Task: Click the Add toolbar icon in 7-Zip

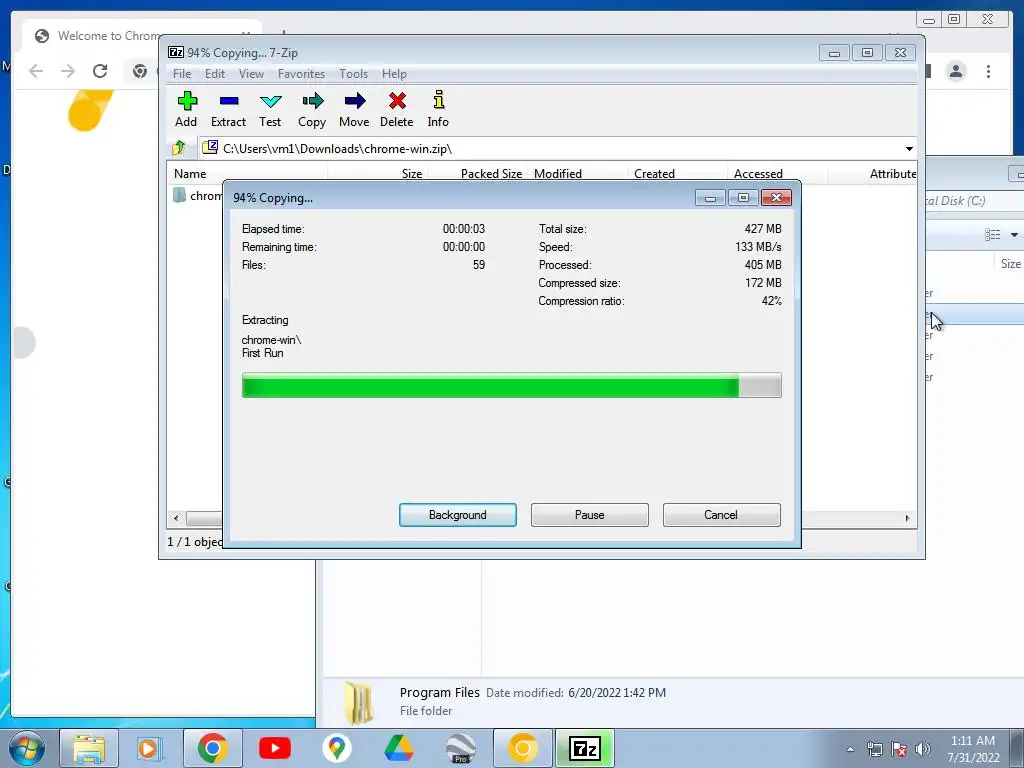Action: coord(186,109)
